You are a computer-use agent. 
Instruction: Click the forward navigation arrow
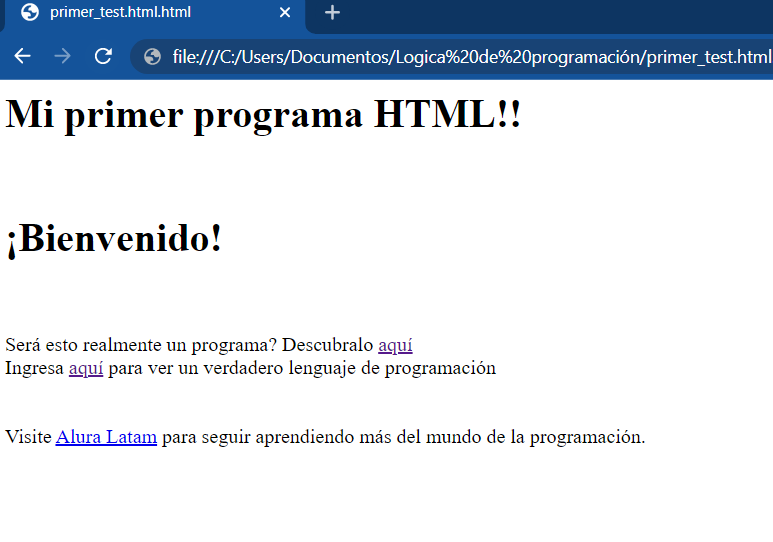pyautogui.click(x=63, y=56)
